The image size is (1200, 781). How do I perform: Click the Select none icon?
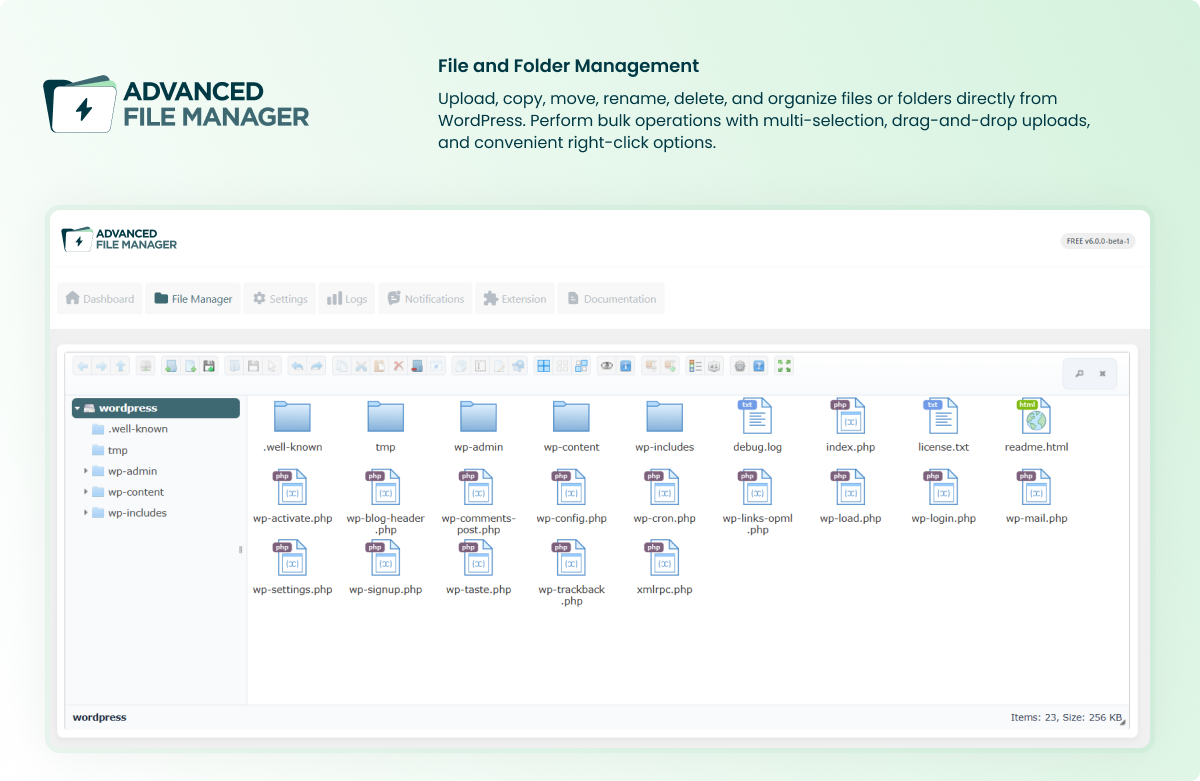[562, 367]
